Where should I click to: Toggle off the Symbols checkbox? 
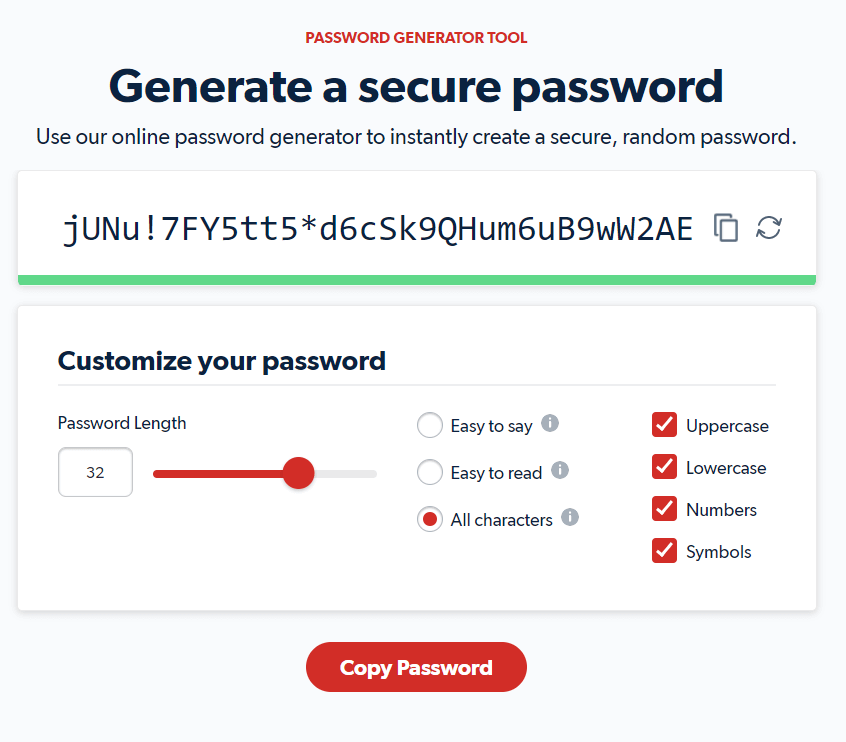click(665, 550)
